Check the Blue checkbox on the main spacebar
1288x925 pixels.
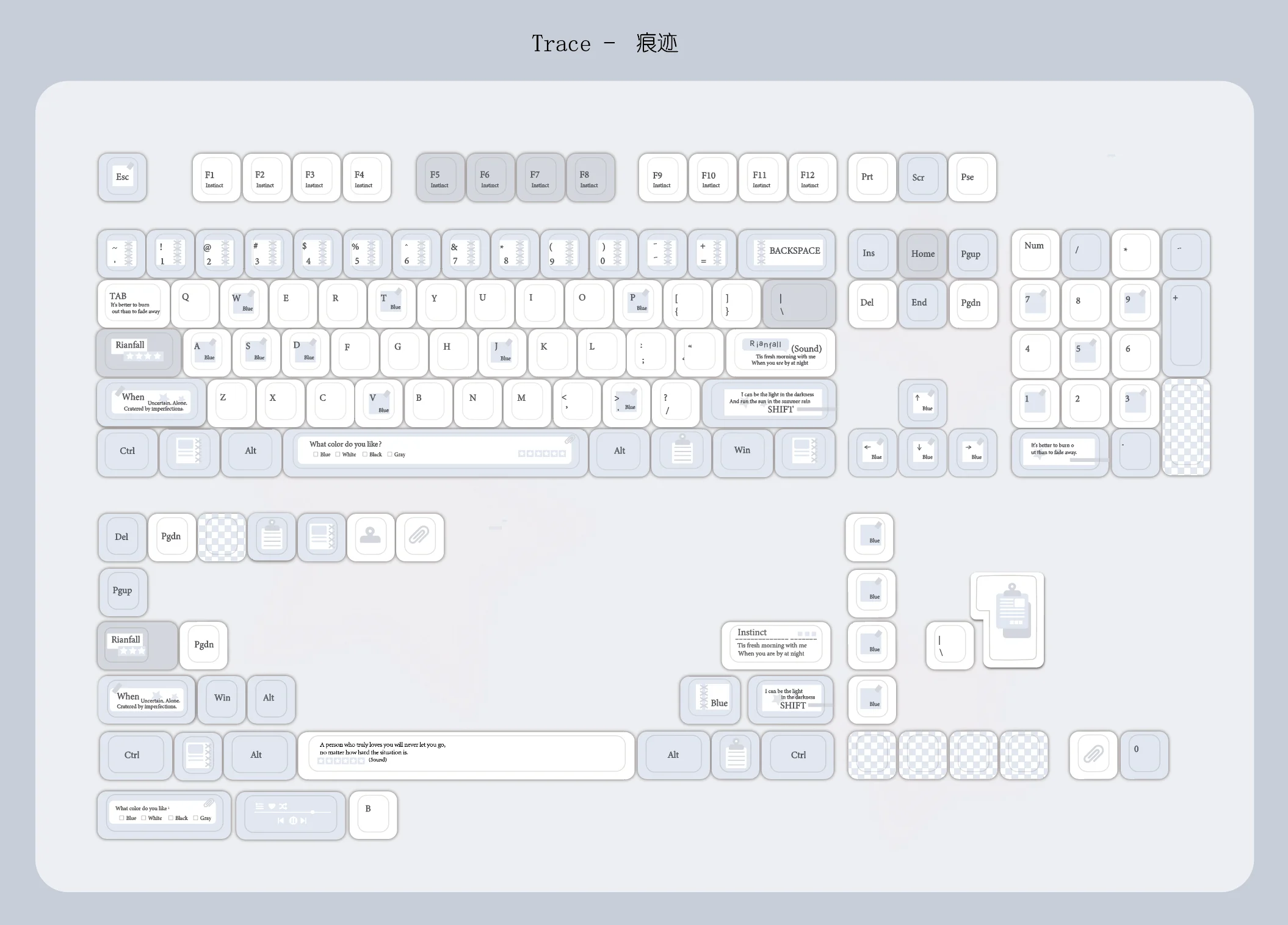(x=316, y=455)
